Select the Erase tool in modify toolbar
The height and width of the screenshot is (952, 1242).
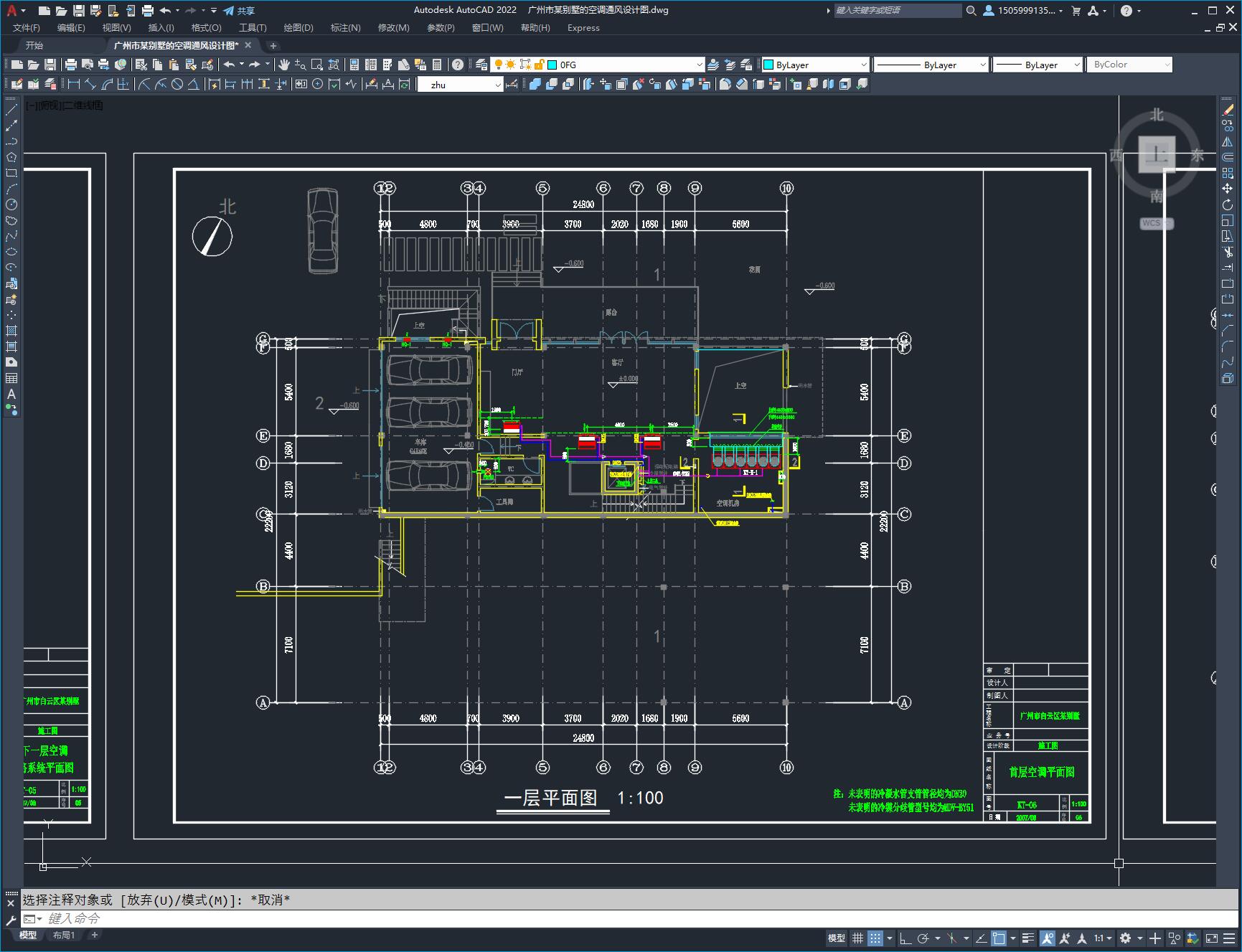tap(1228, 110)
